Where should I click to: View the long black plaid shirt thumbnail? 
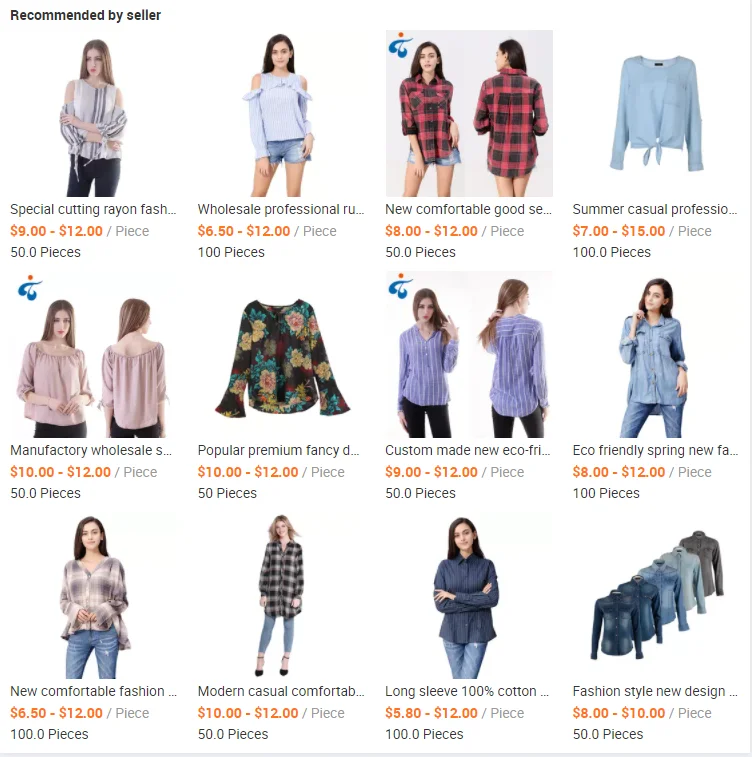click(281, 595)
